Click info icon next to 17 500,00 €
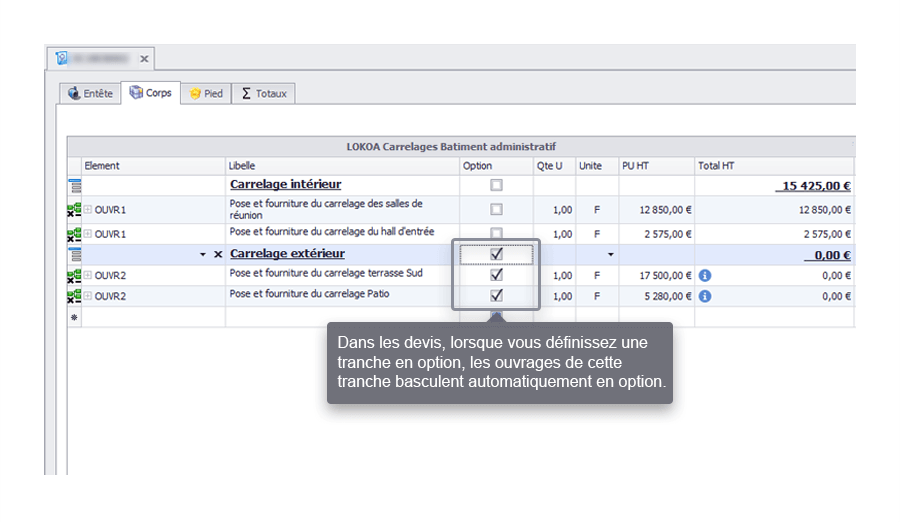900x522 pixels. (705, 275)
